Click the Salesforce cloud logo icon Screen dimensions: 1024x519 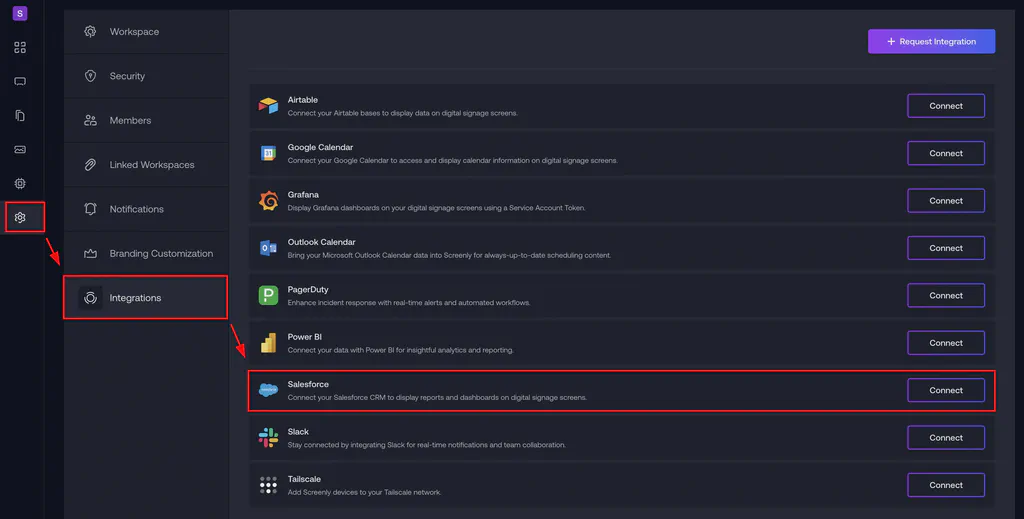[x=268, y=390]
